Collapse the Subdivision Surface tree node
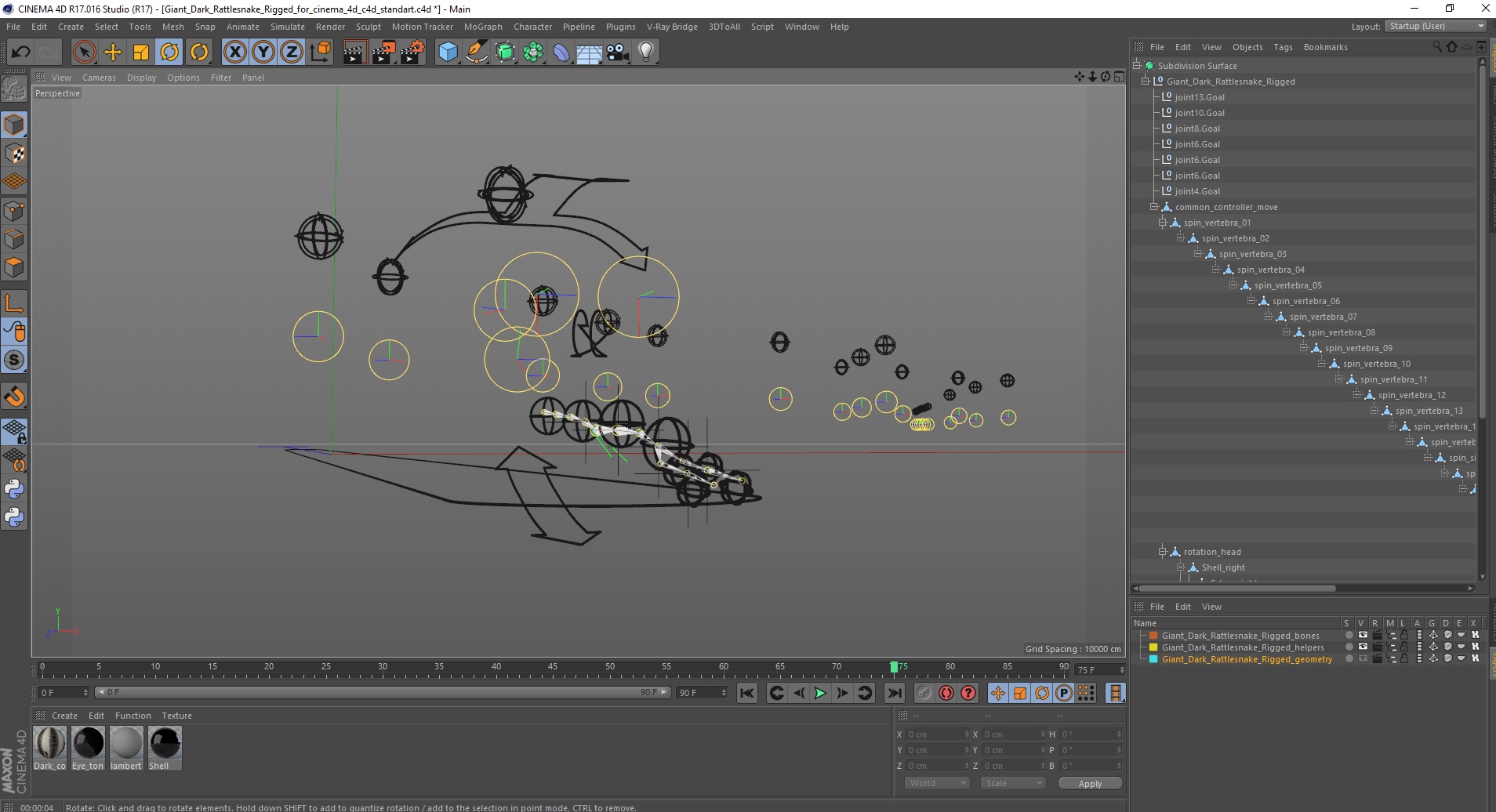 (x=1137, y=66)
